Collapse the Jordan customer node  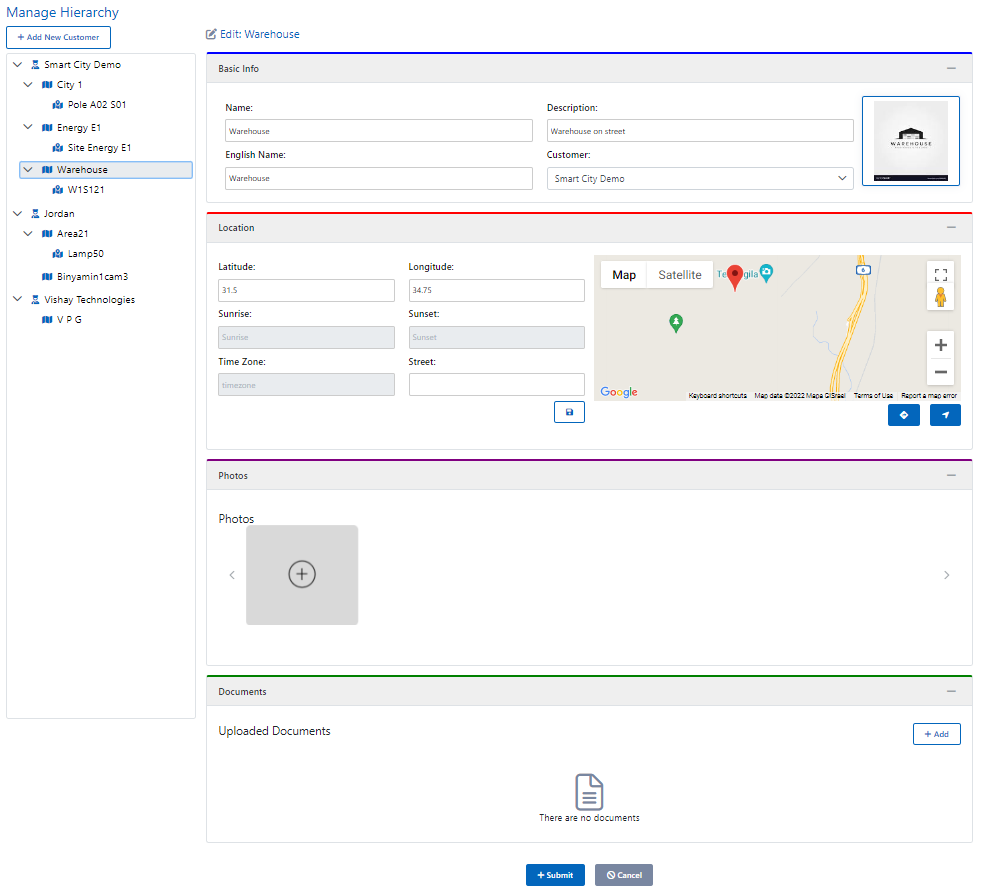(x=17, y=214)
